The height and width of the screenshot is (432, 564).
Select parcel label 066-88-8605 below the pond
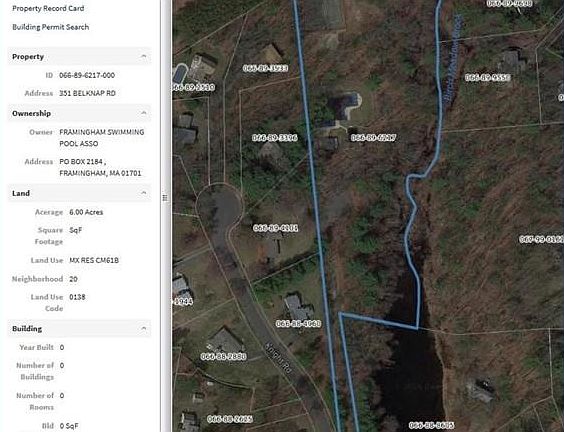432,426
